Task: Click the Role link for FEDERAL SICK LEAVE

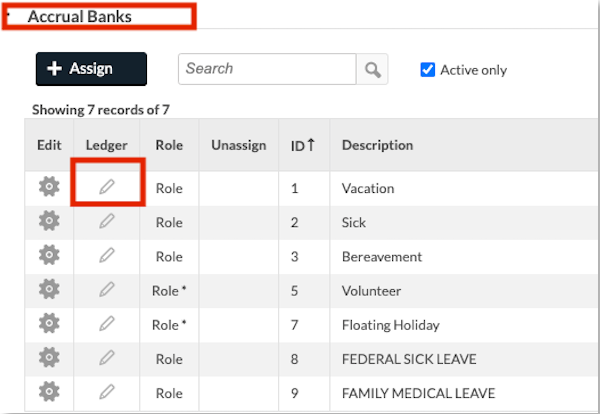Action: click(x=169, y=359)
